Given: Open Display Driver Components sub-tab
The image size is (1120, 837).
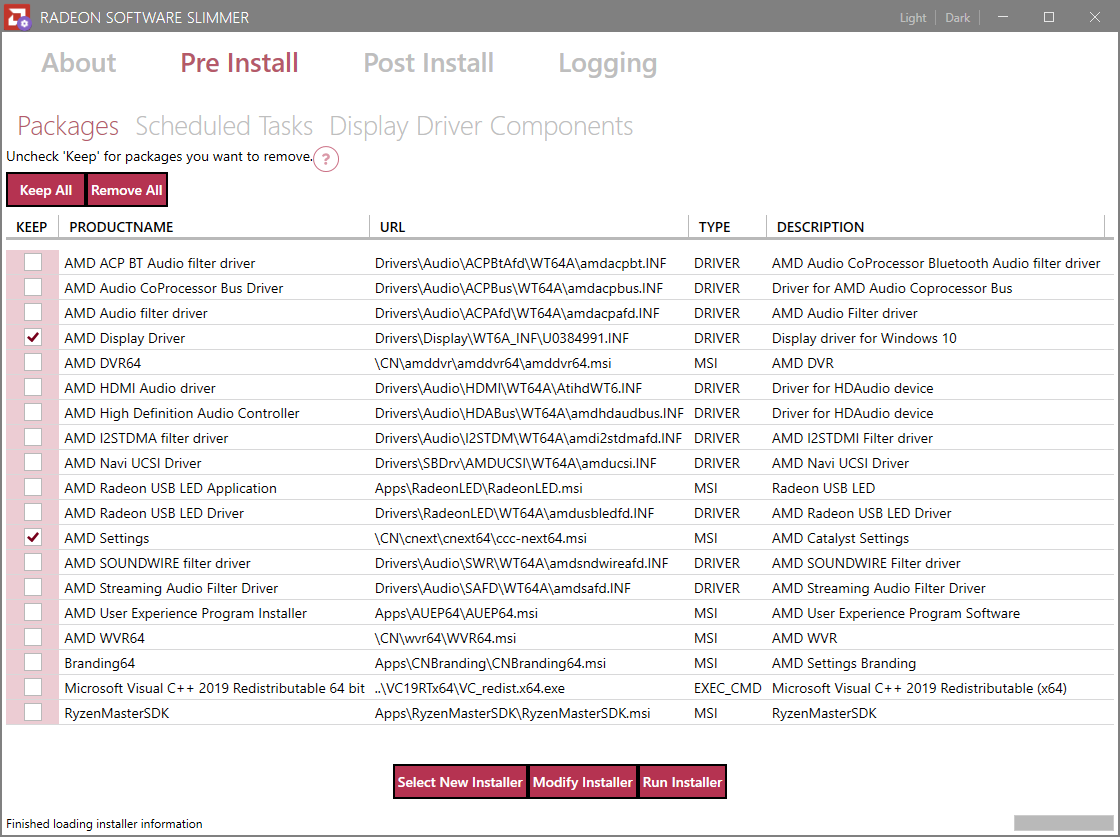Looking at the screenshot, I should (x=481, y=126).
